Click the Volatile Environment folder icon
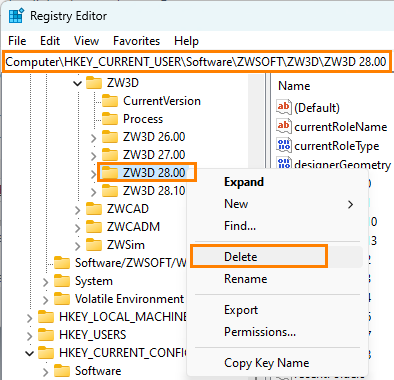The height and width of the screenshot is (380, 394). click(62, 299)
